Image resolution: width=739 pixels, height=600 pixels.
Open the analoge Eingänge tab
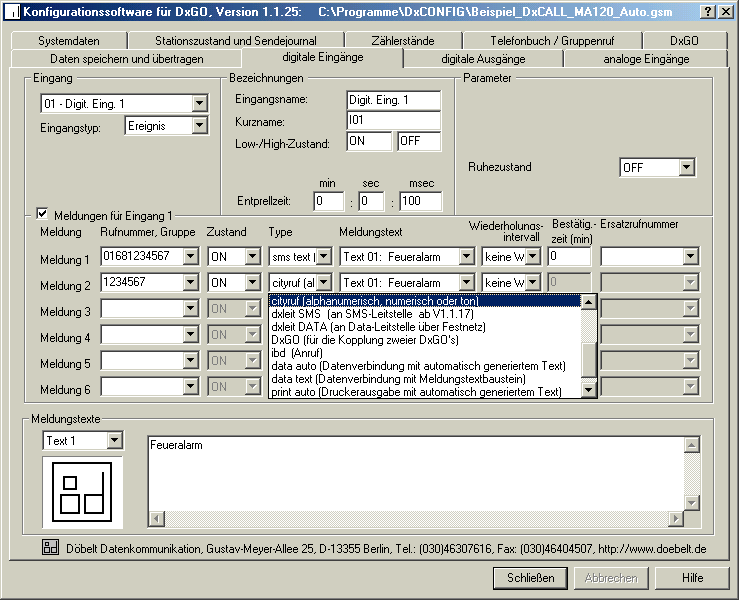[x=646, y=59]
